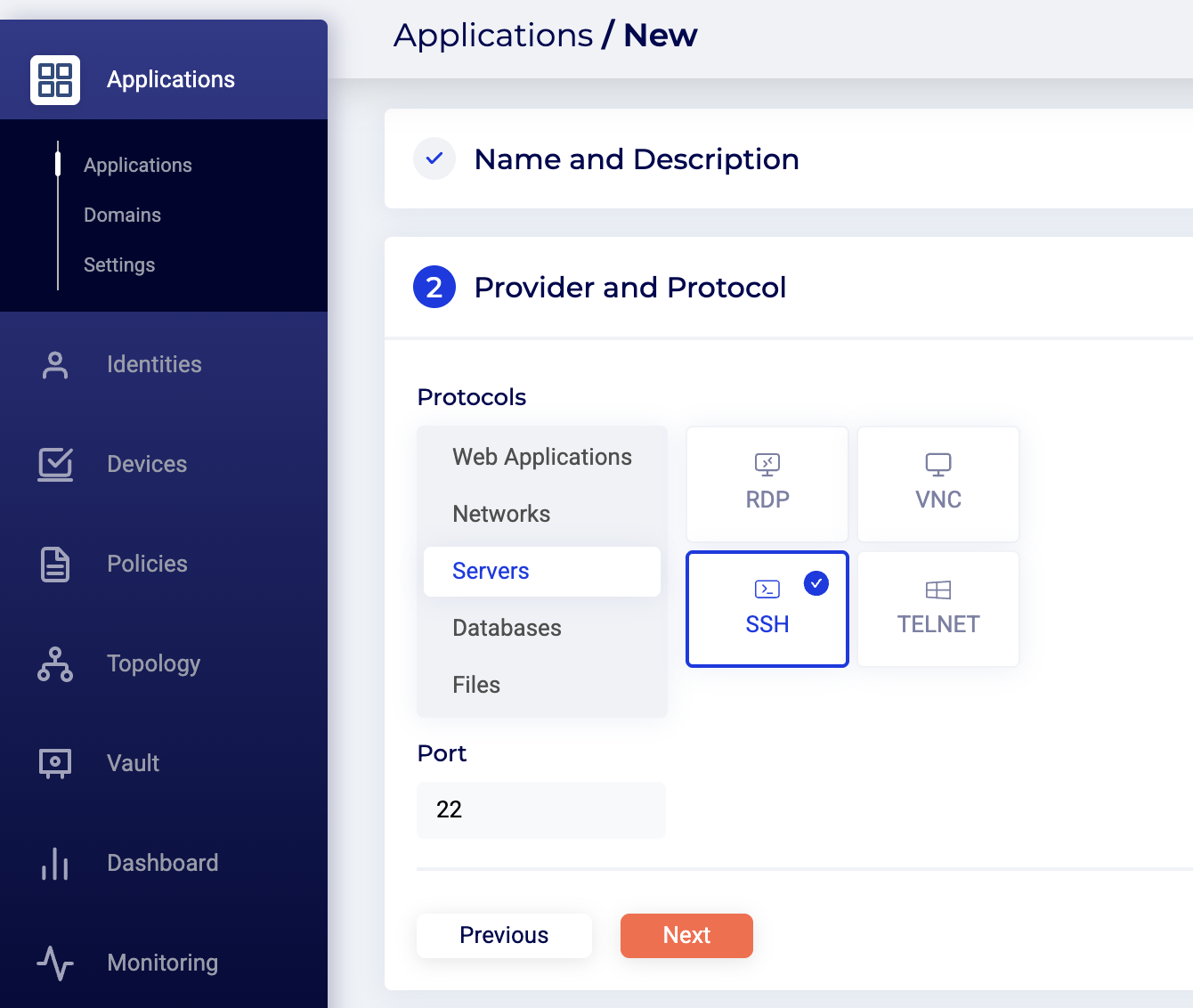Screen dimensions: 1193x1008
Task: Expand the Name and Description step
Action: coord(636,159)
